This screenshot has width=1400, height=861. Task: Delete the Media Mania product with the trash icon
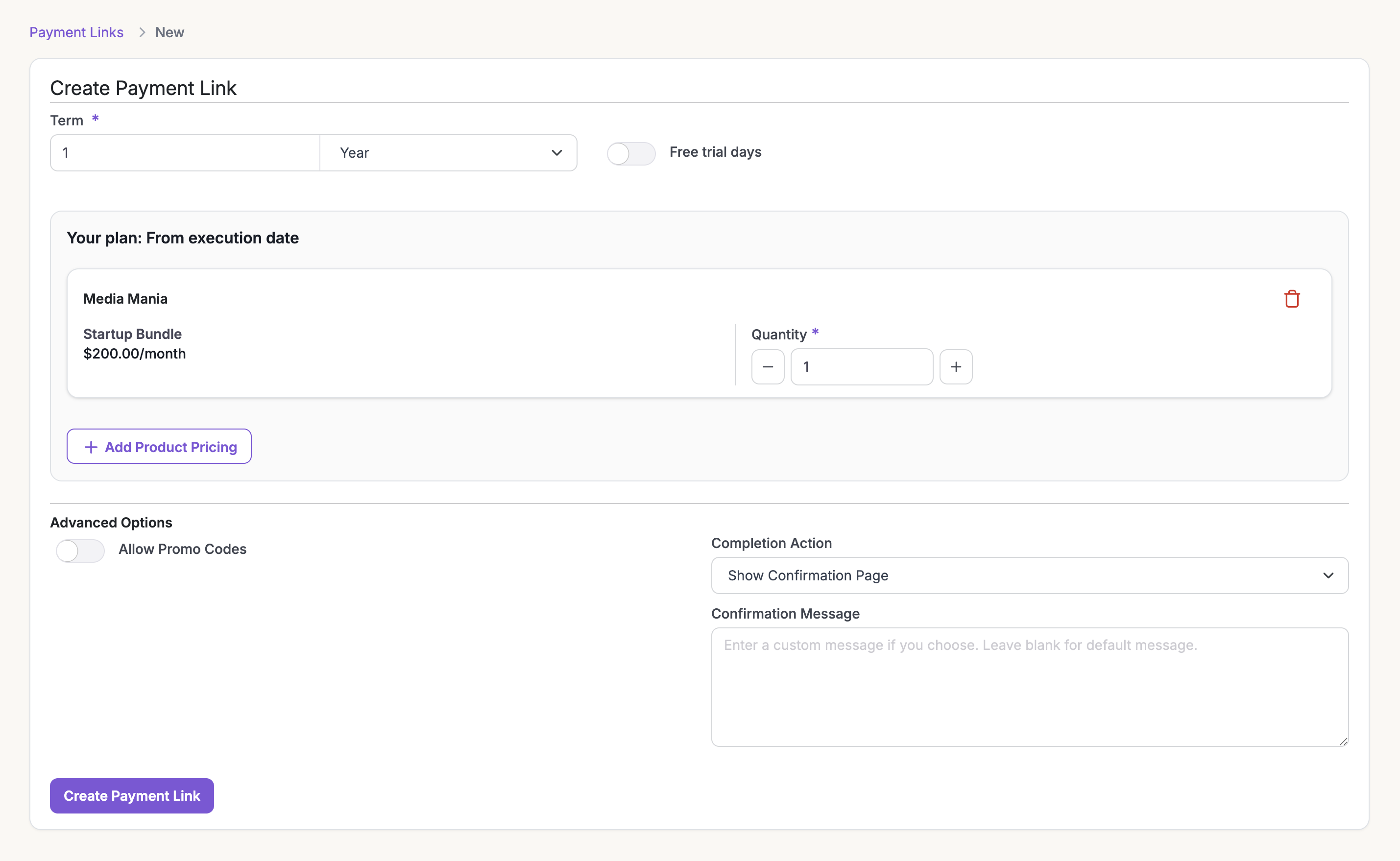(x=1291, y=299)
